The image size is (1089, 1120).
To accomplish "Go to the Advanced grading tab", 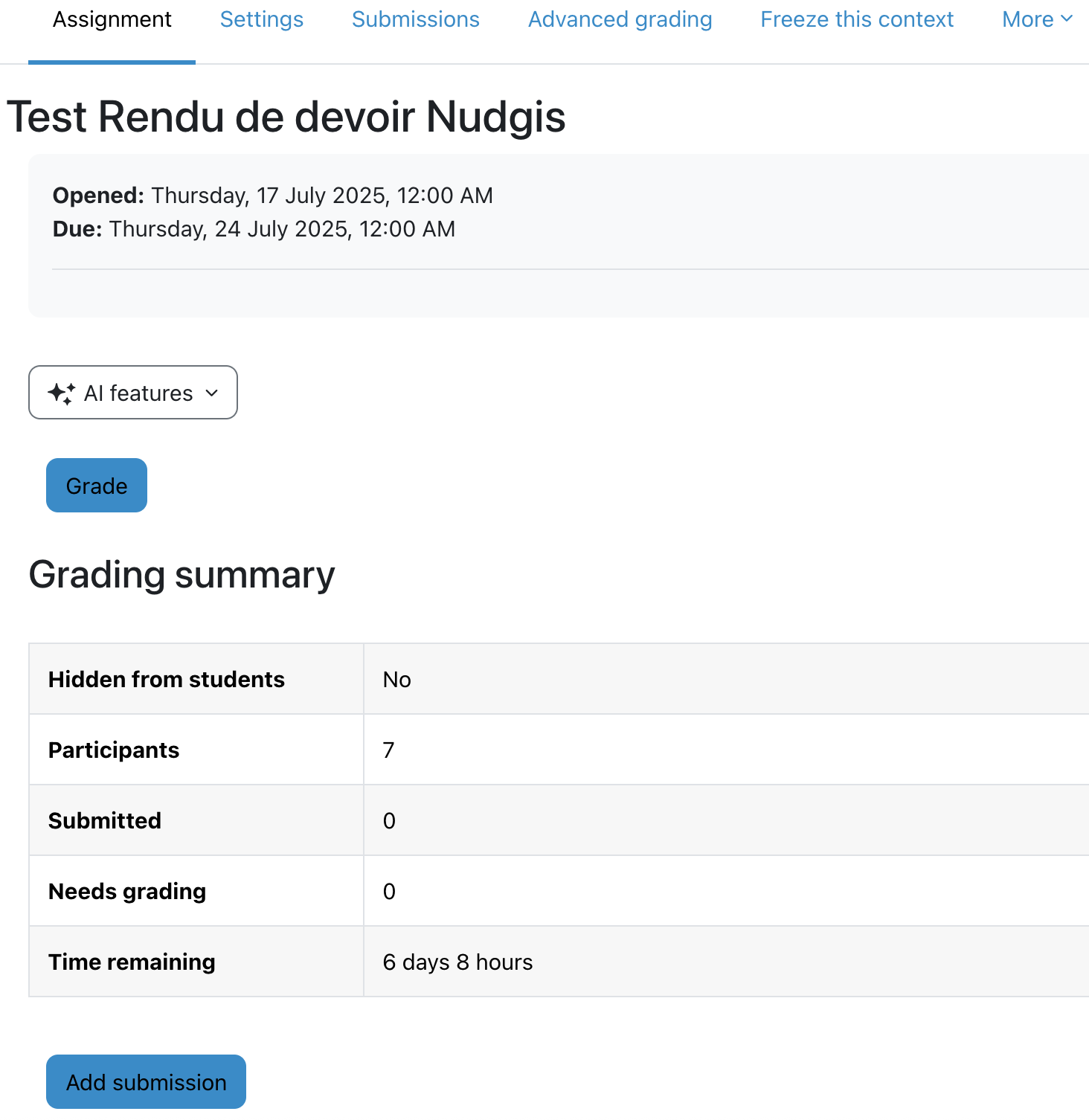I will tap(620, 19).
